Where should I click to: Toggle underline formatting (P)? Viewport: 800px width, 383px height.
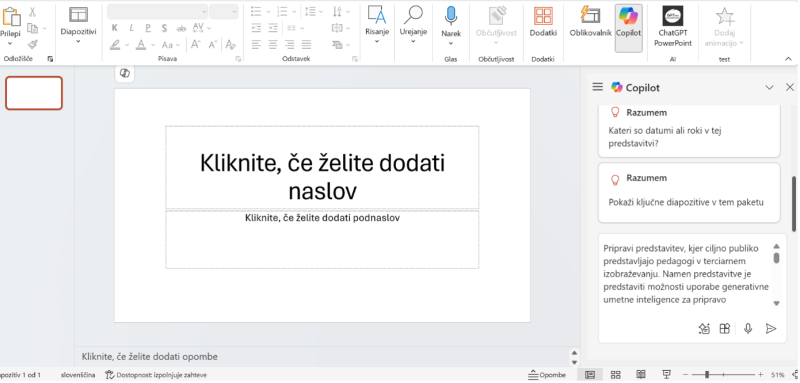click(147, 28)
